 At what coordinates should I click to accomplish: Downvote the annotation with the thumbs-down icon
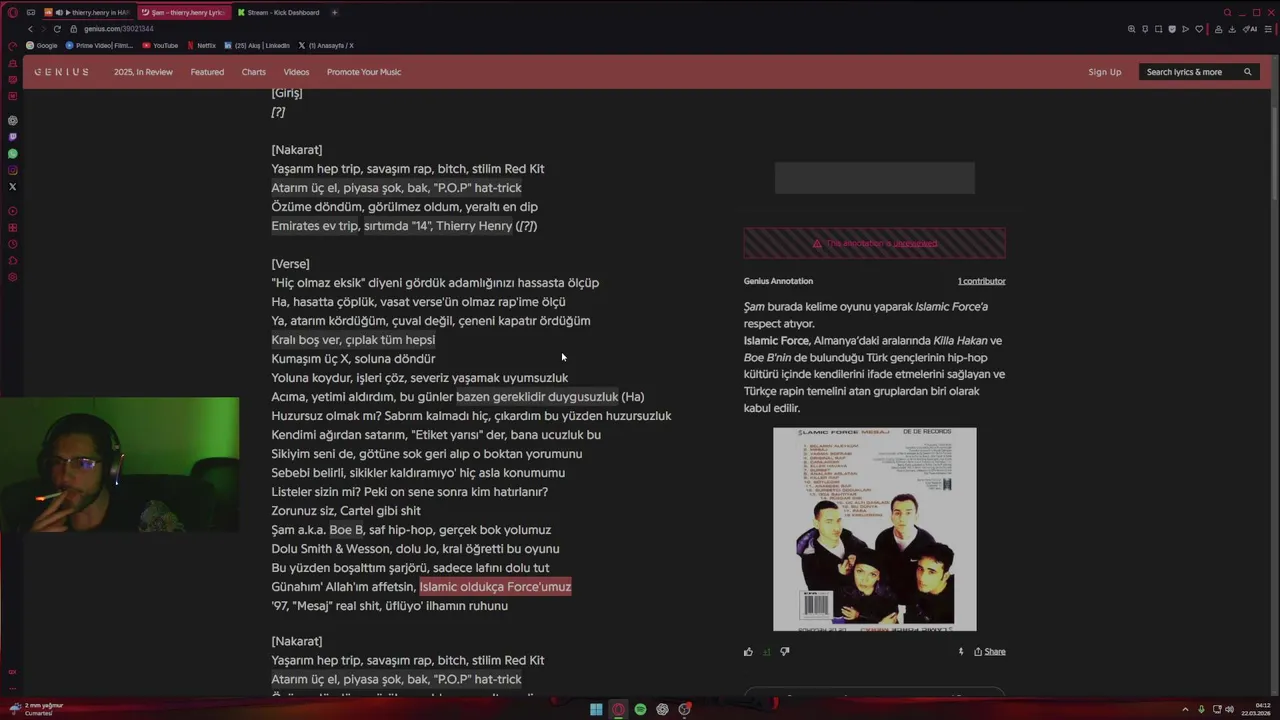coord(785,652)
